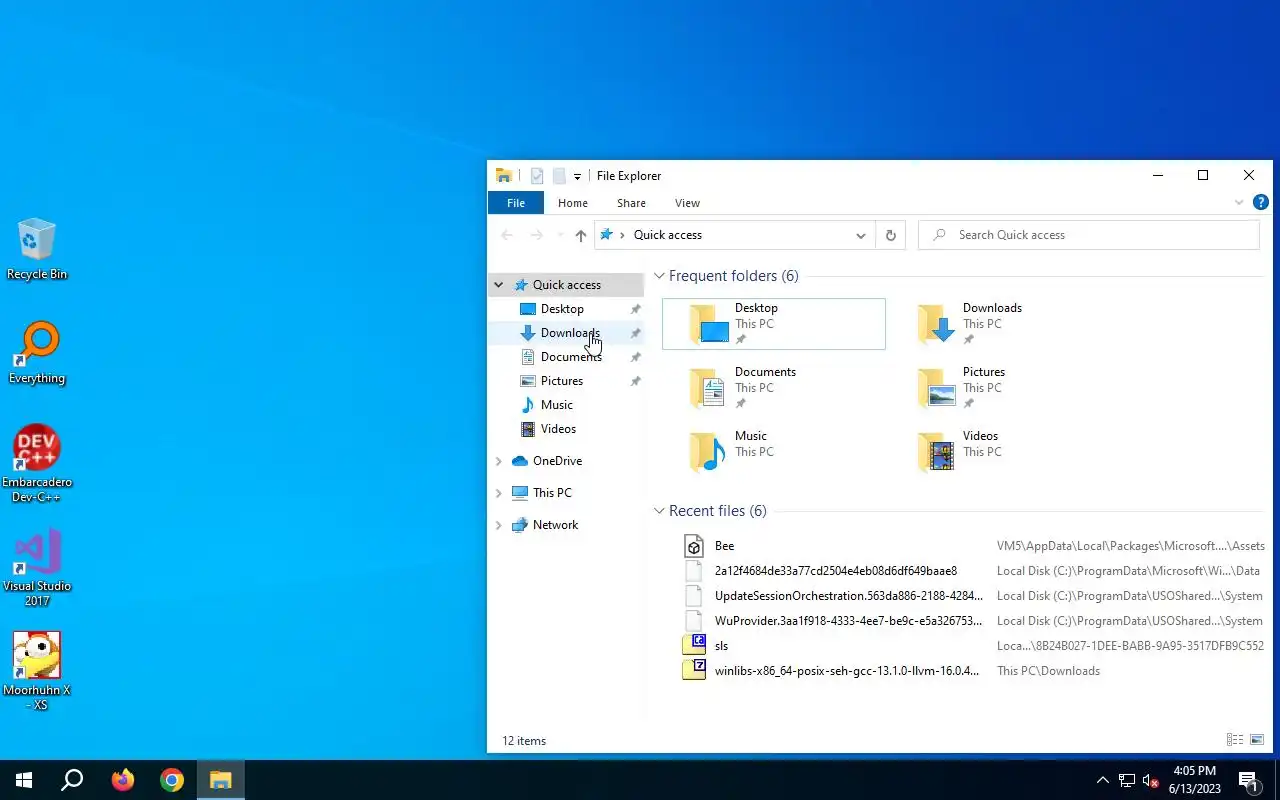Click the New folder quick access toolbar icon

pyautogui.click(x=559, y=176)
